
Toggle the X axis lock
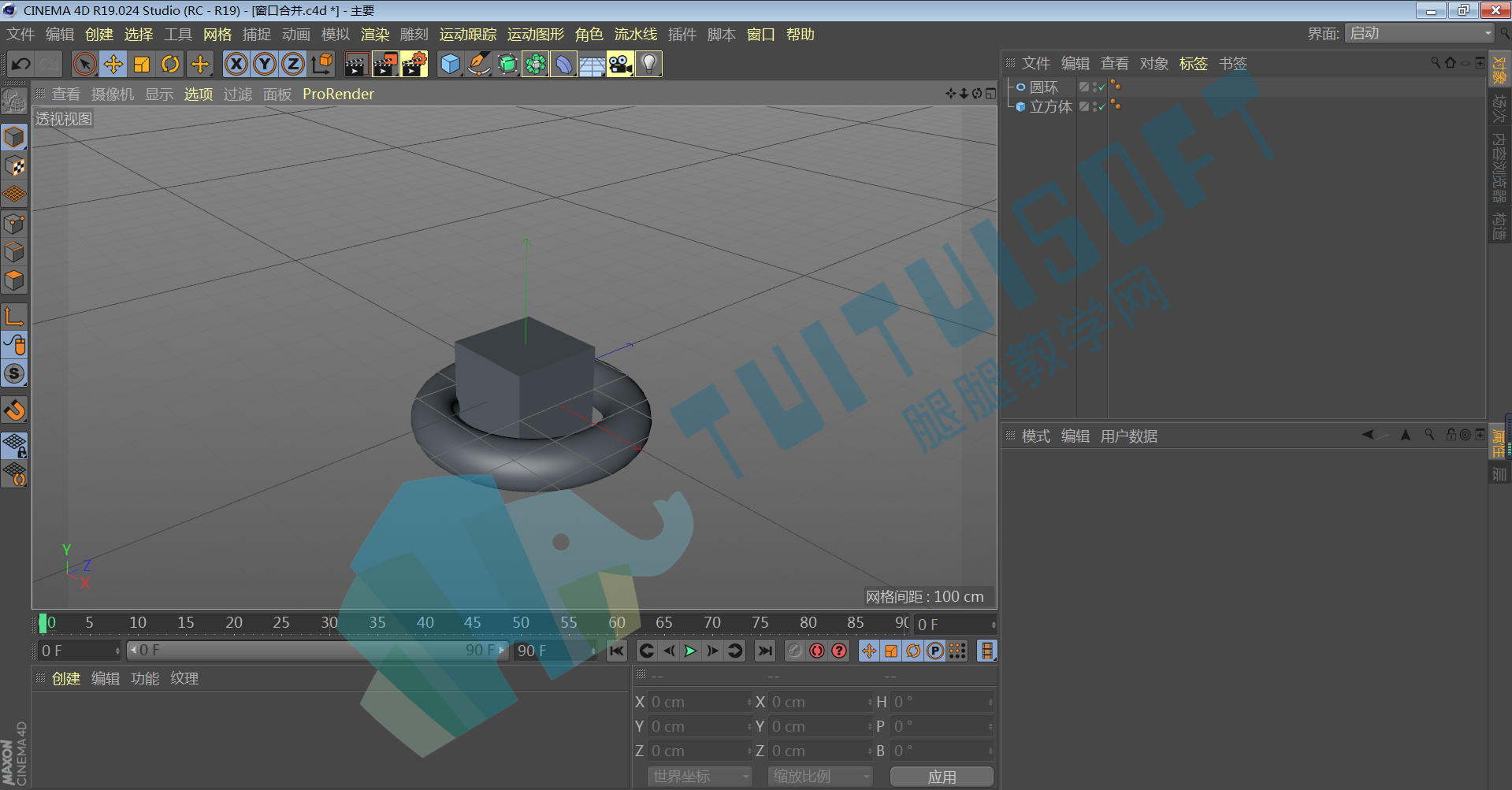(x=236, y=64)
